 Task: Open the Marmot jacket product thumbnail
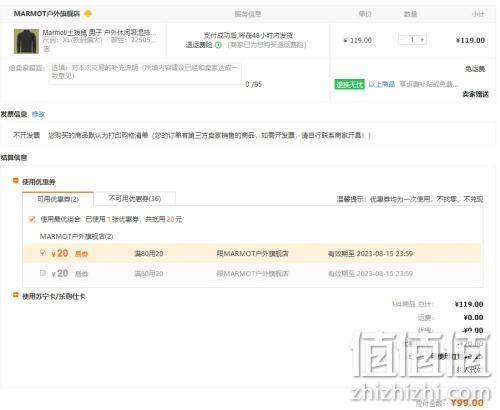tap(26, 41)
